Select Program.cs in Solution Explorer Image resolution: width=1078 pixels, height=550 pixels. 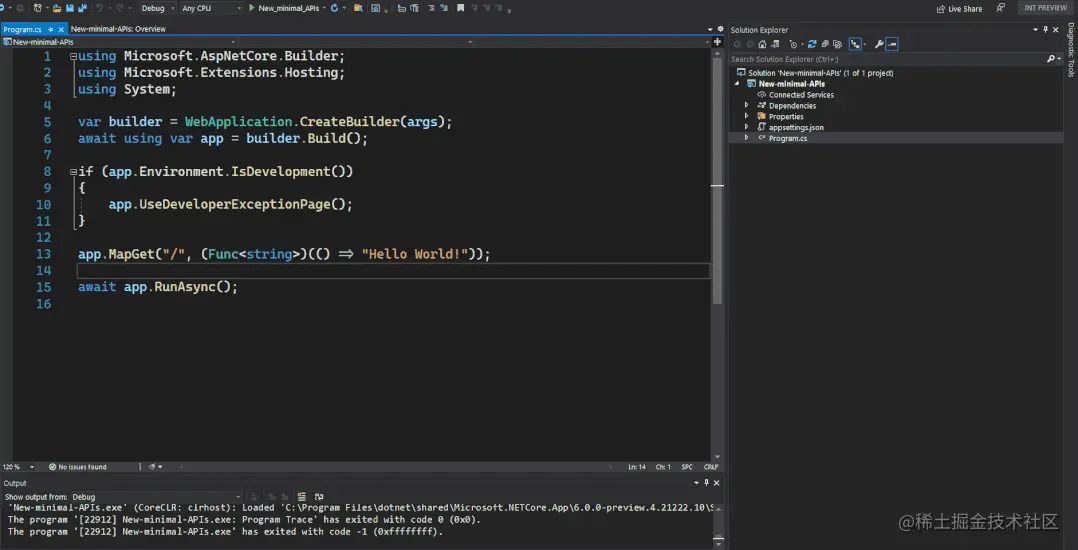point(788,138)
